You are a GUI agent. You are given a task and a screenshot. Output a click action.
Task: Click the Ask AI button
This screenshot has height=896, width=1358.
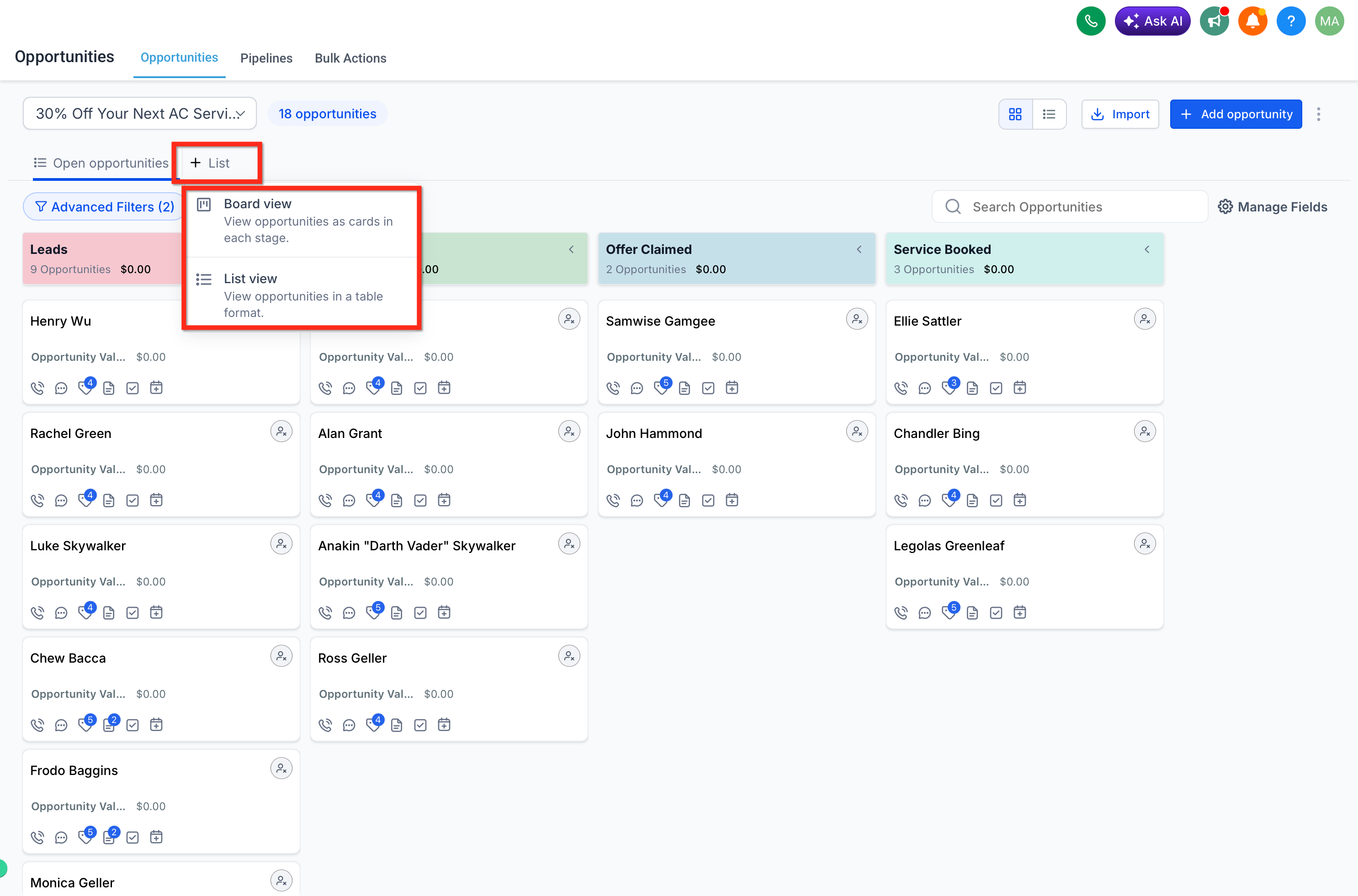(x=1152, y=22)
